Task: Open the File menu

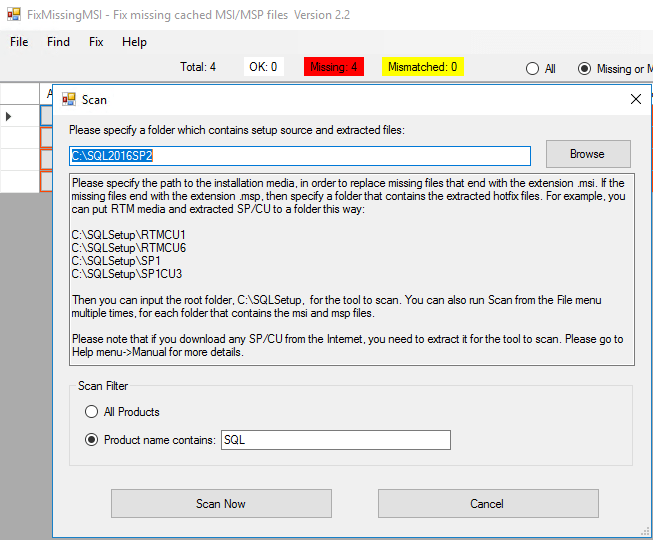Action: coord(19,42)
